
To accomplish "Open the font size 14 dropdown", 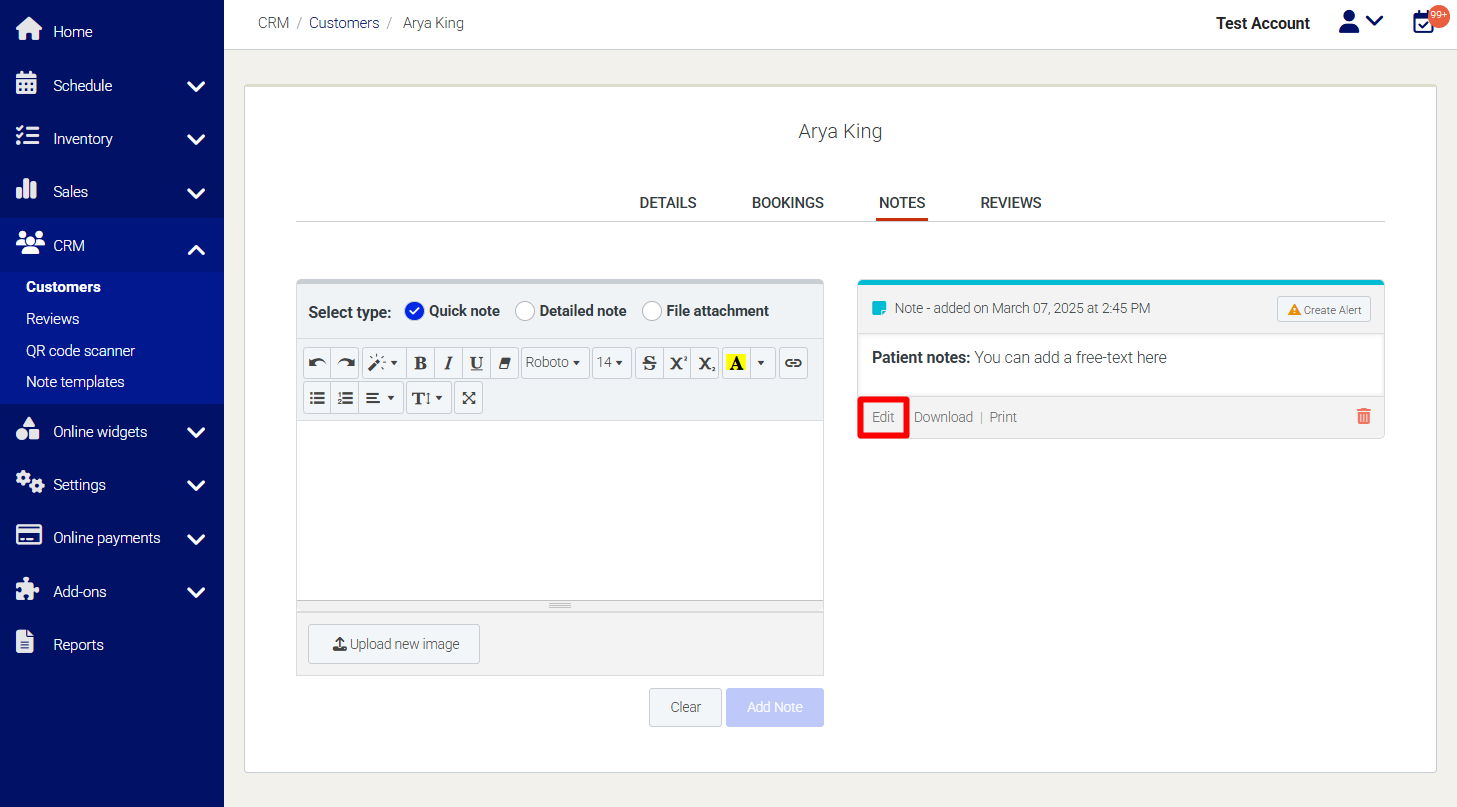I will [611, 363].
